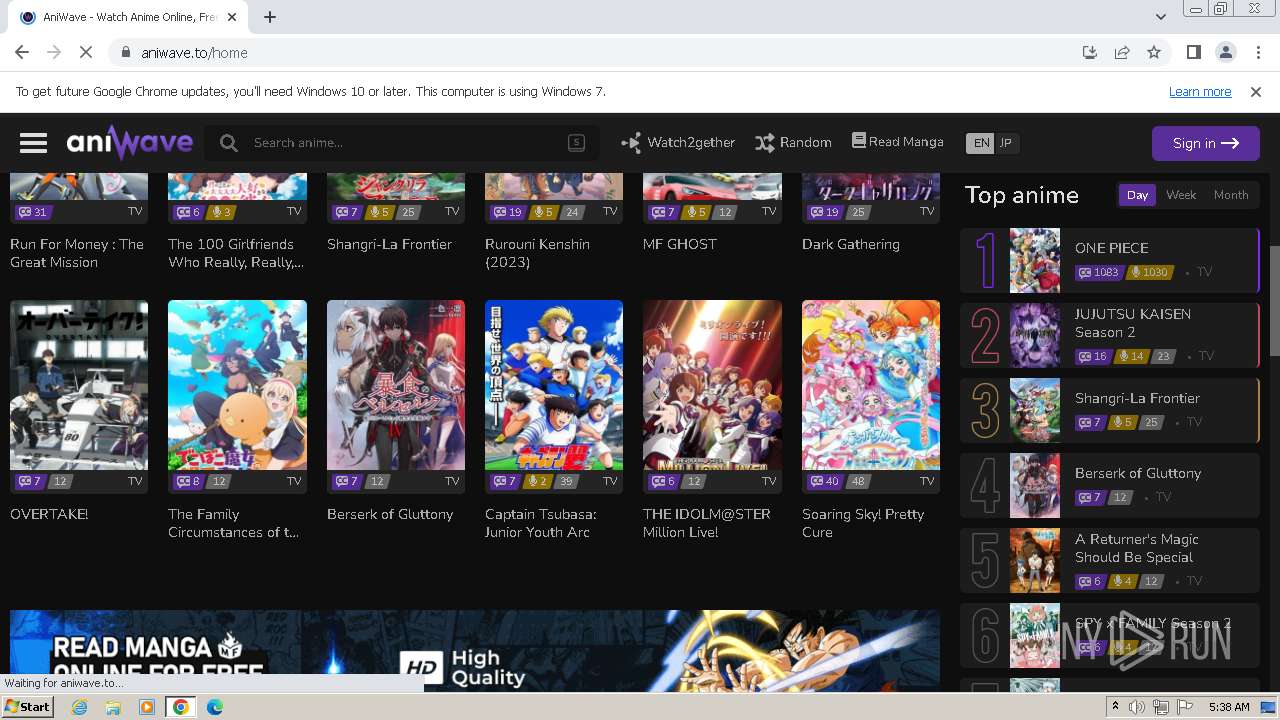This screenshot has width=1280, height=720.
Task: Stop loading the page
Action: (x=86, y=52)
